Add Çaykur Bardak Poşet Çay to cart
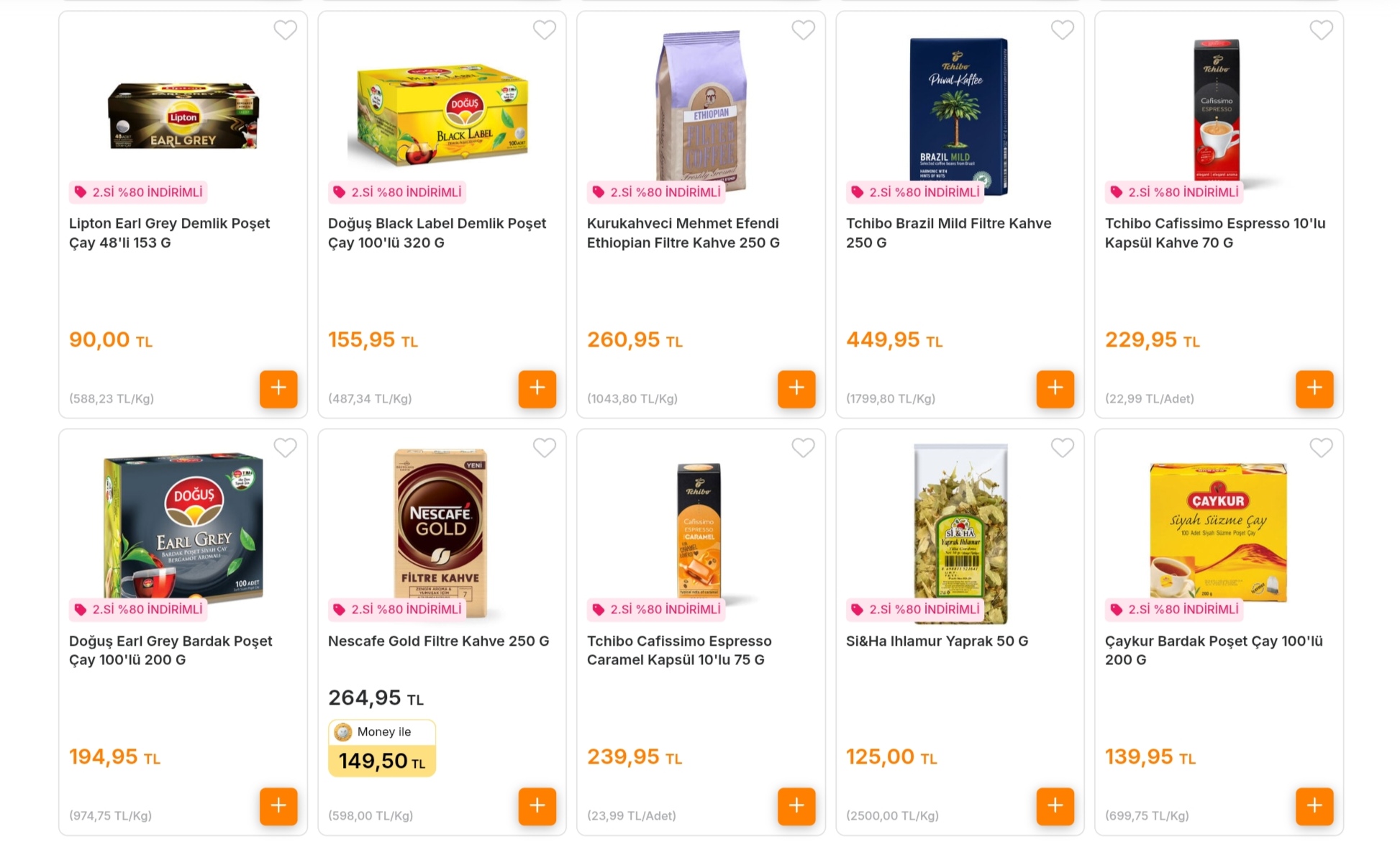Image resolution: width=1400 pixels, height=842 pixels. click(x=1314, y=806)
